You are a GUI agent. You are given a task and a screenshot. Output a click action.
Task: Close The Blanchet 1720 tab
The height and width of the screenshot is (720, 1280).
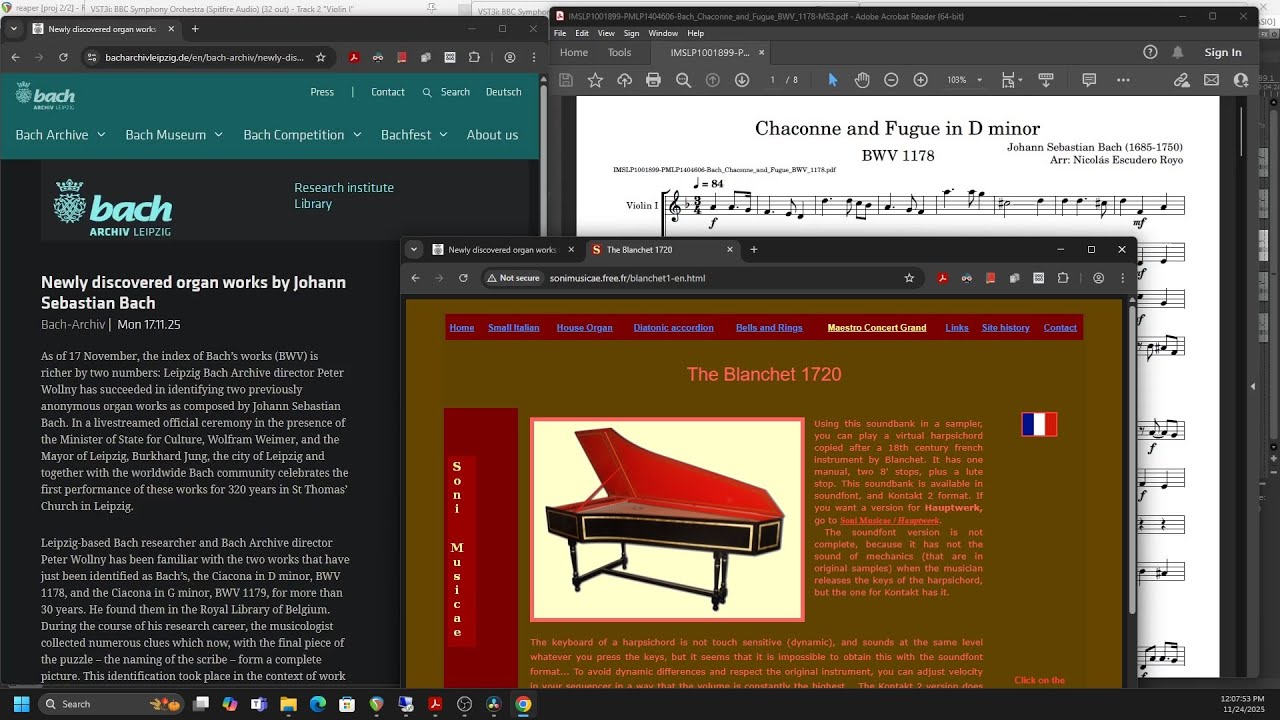(730, 249)
